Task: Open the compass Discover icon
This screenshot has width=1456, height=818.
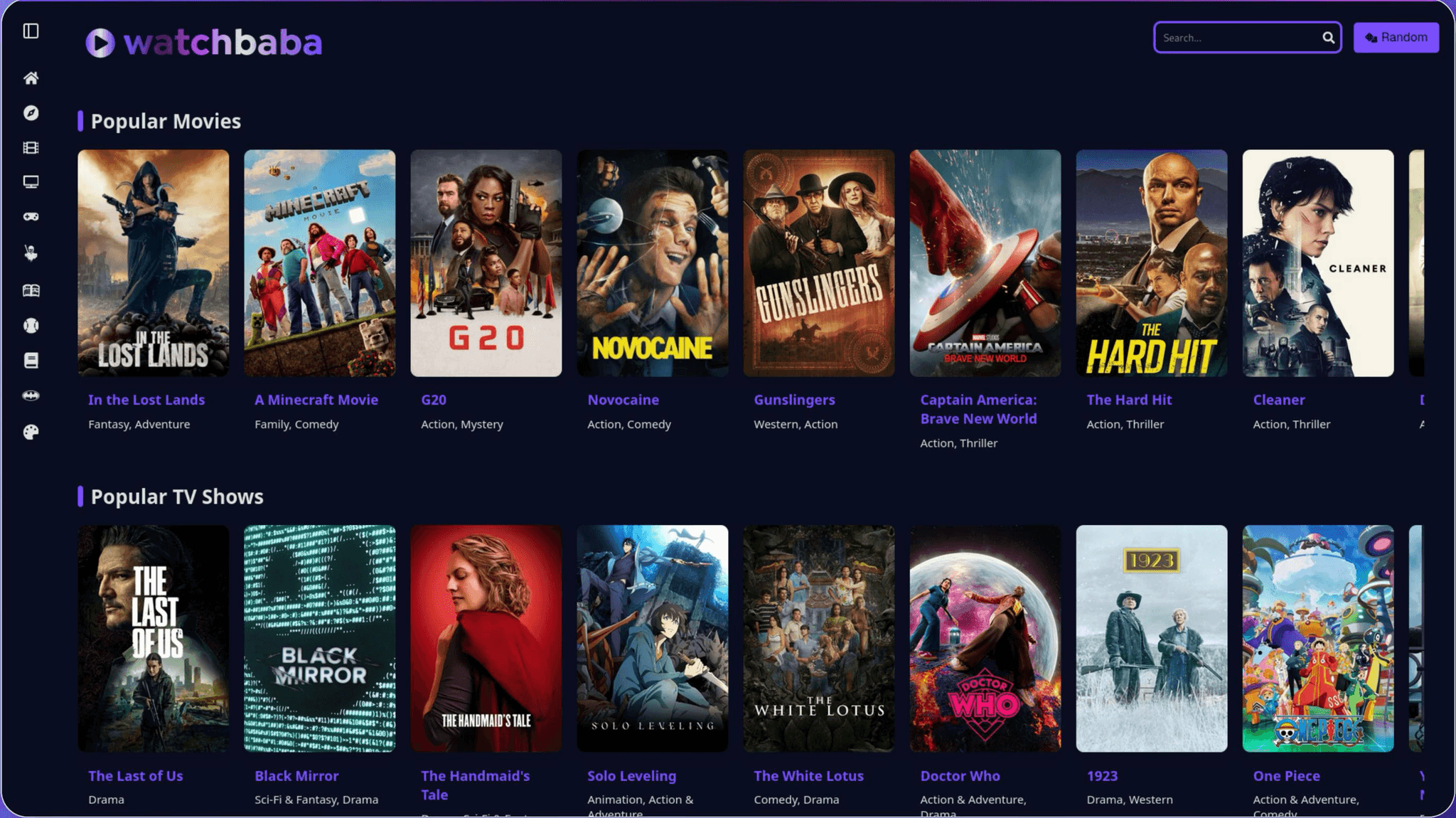Action: coord(31,113)
